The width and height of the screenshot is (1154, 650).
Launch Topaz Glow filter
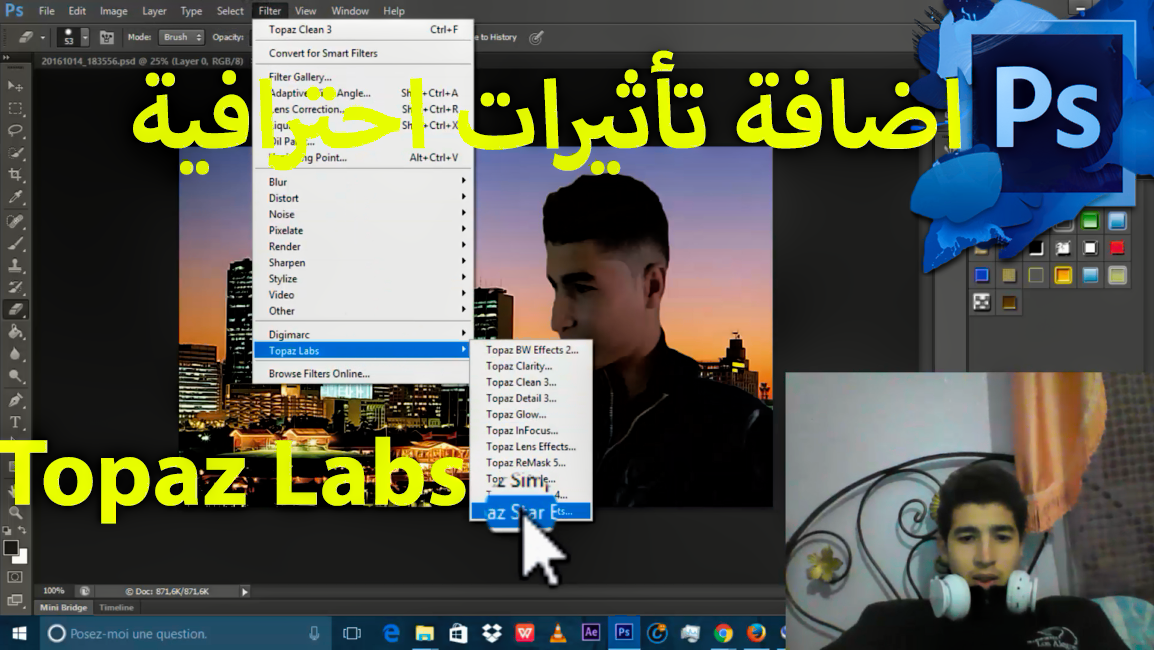pyautogui.click(x=531, y=414)
